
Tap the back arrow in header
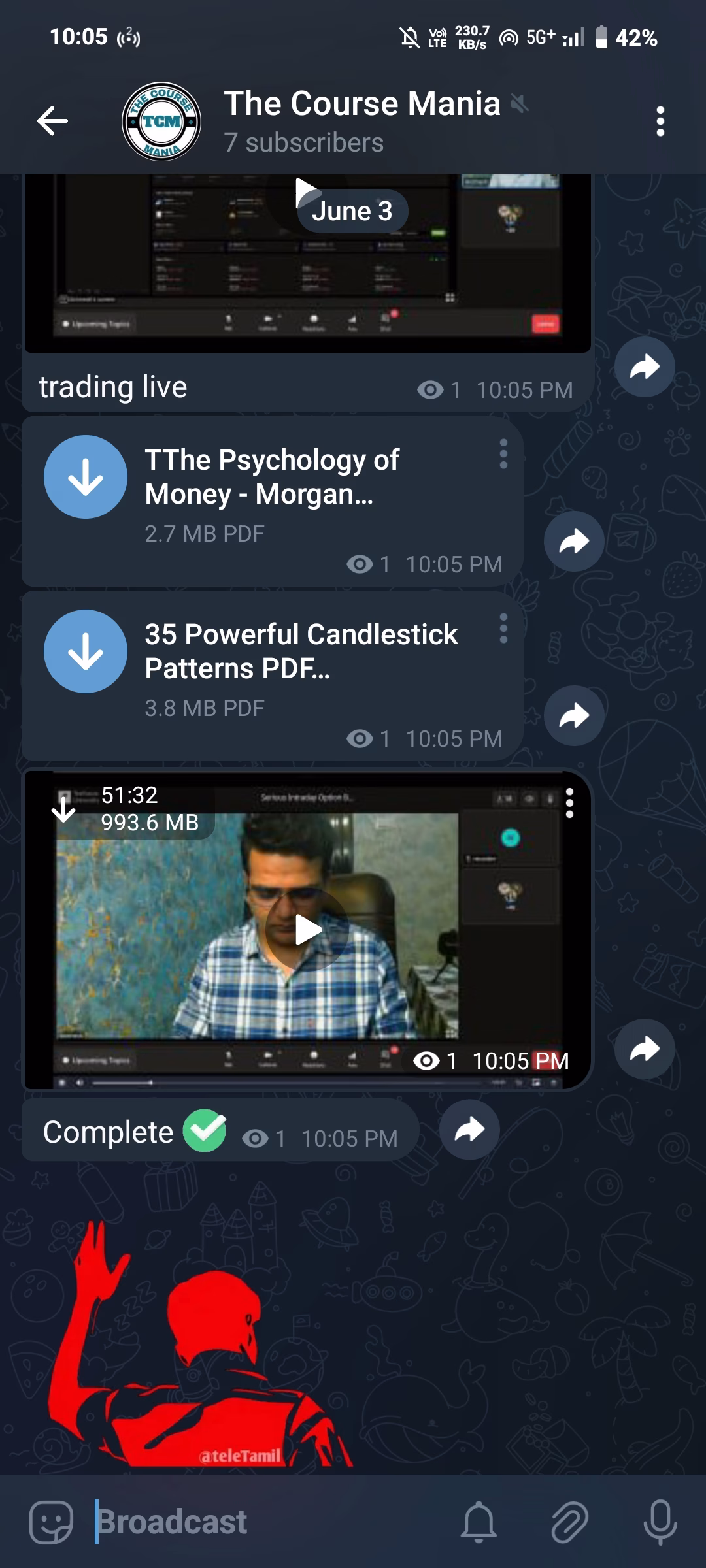click(x=52, y=121)
